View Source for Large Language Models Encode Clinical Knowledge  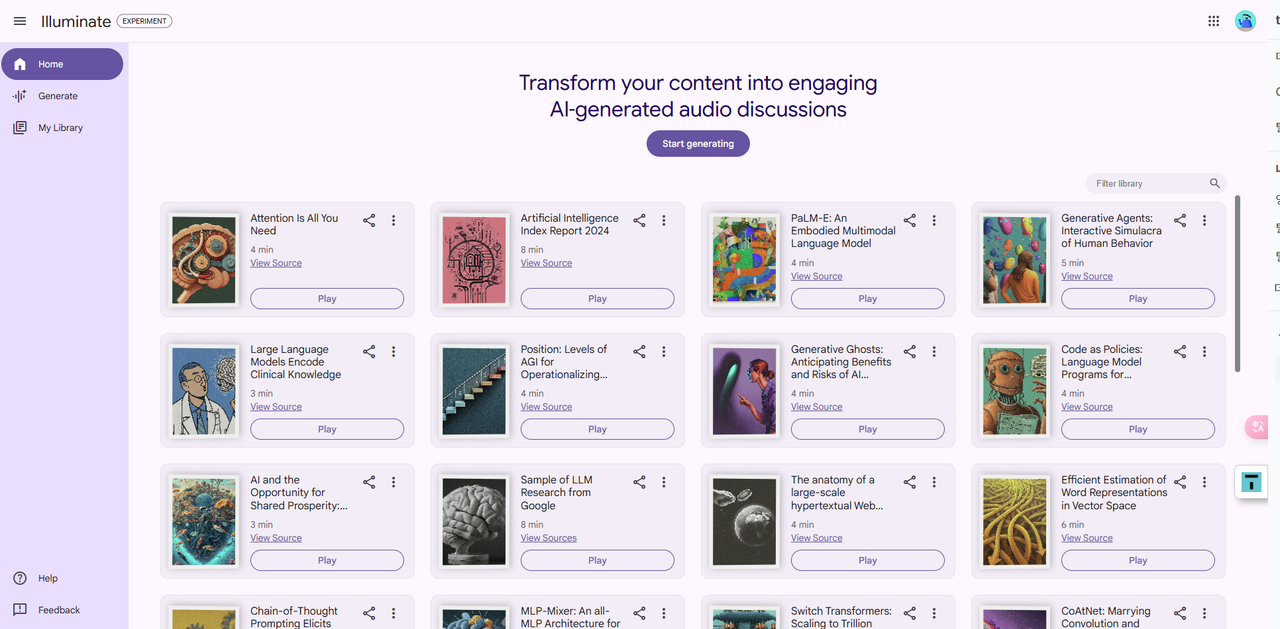(276, 407)
